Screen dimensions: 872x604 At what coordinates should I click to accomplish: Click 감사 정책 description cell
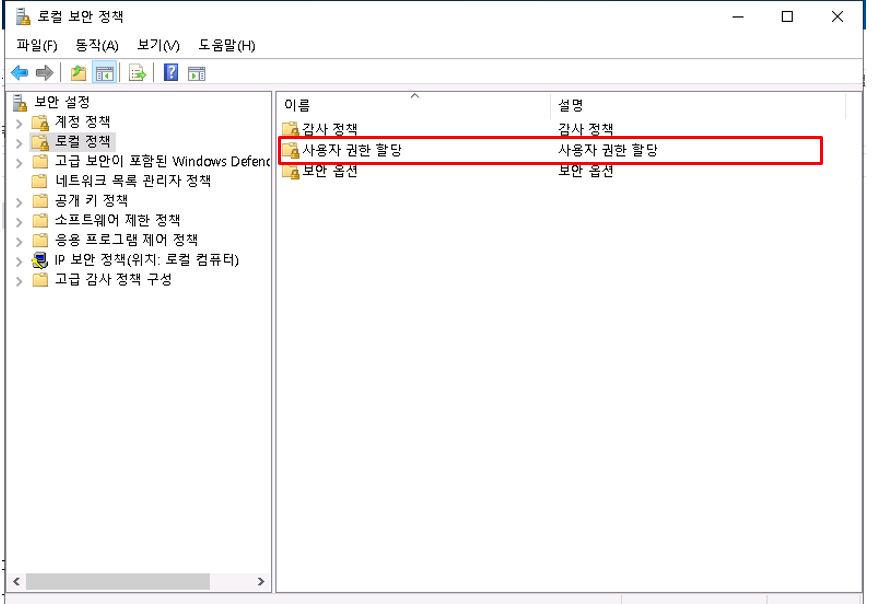(586, 130)
